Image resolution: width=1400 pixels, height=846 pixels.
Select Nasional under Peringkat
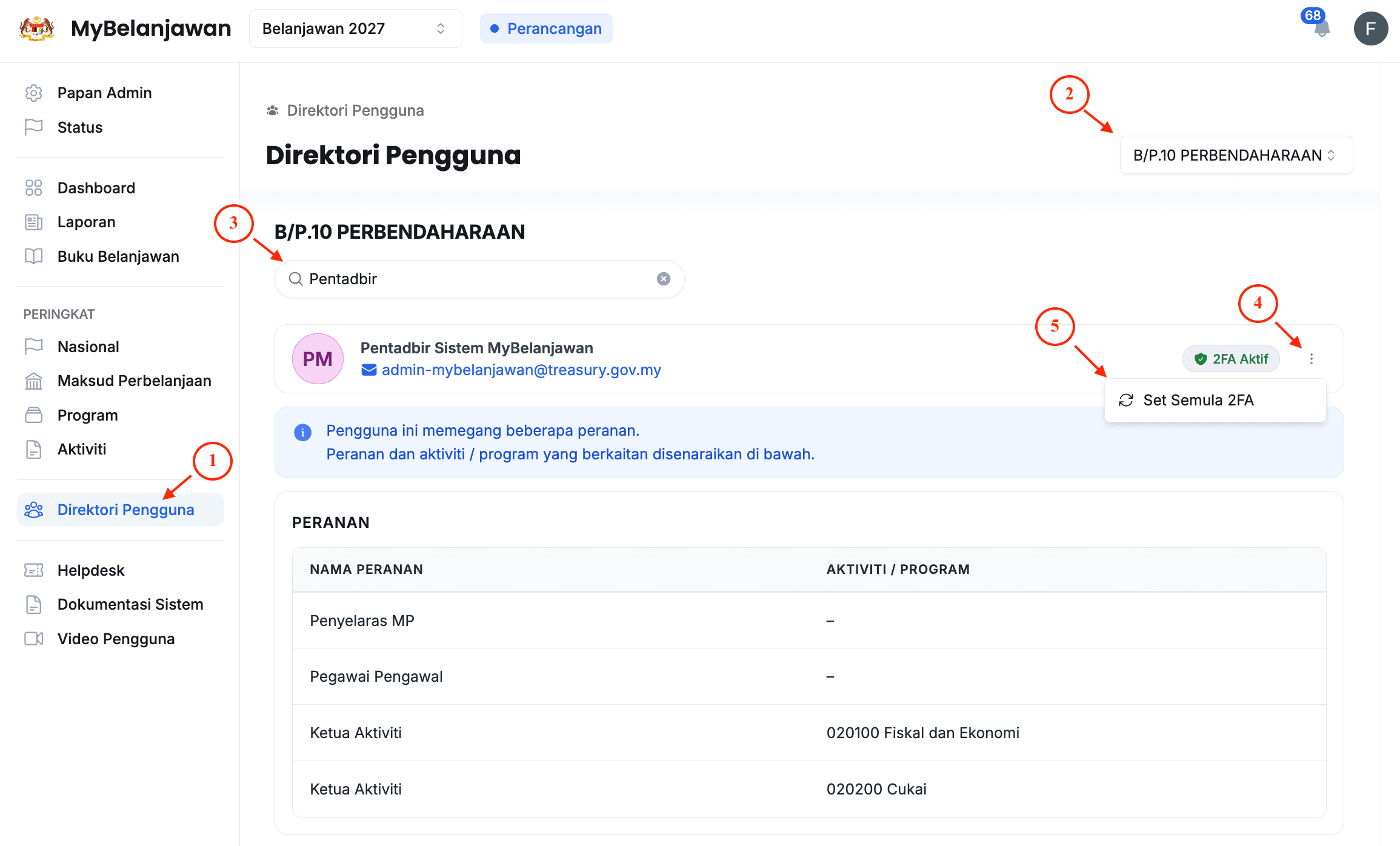[x=121, y=347]
